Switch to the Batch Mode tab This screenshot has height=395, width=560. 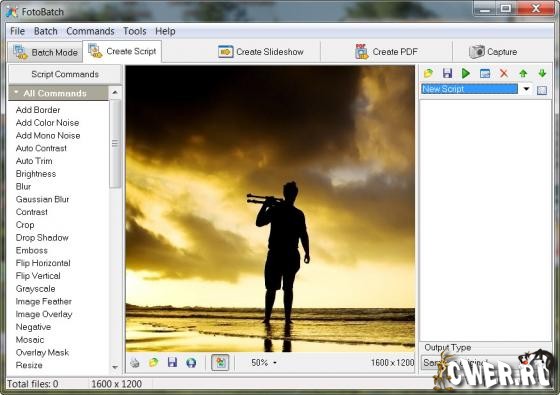click(45, 52)
